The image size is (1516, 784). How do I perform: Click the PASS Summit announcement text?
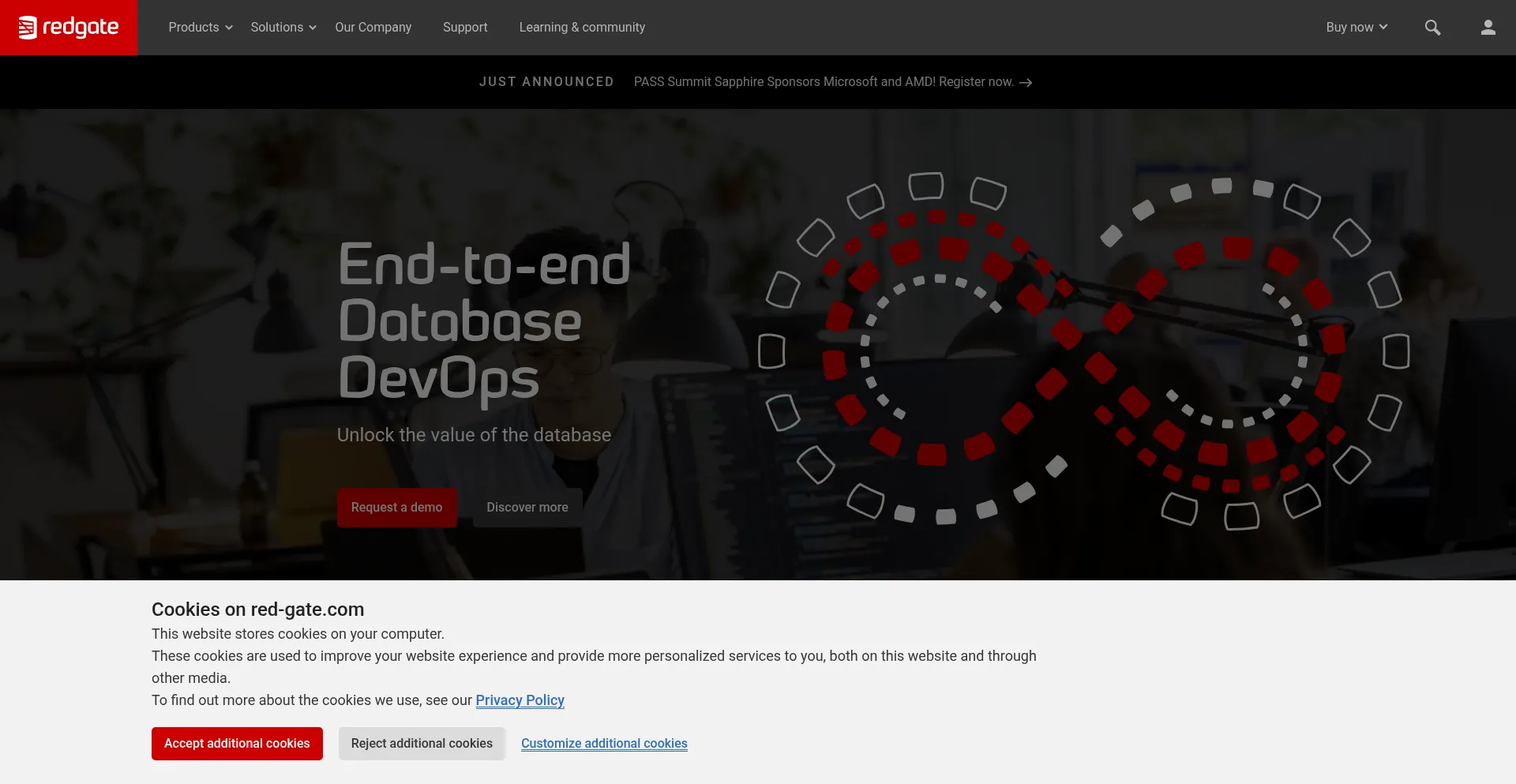click(x=823, y=82)
